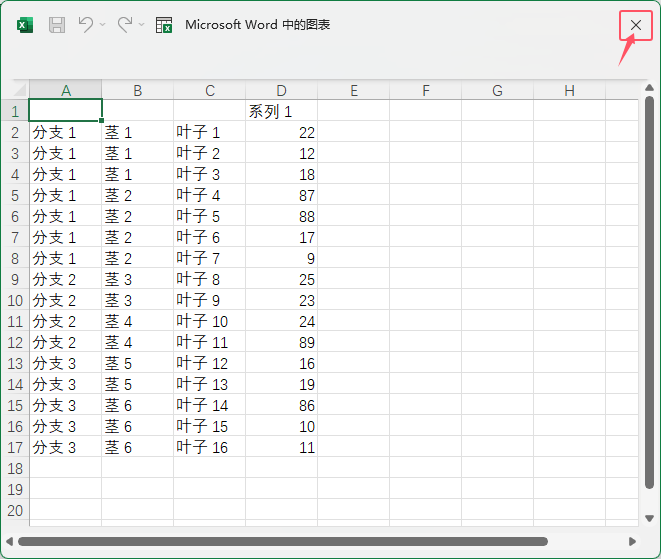Viewport: 661px width, 559px height.
Task: Select row 10 header
Action: coord(15,300)
